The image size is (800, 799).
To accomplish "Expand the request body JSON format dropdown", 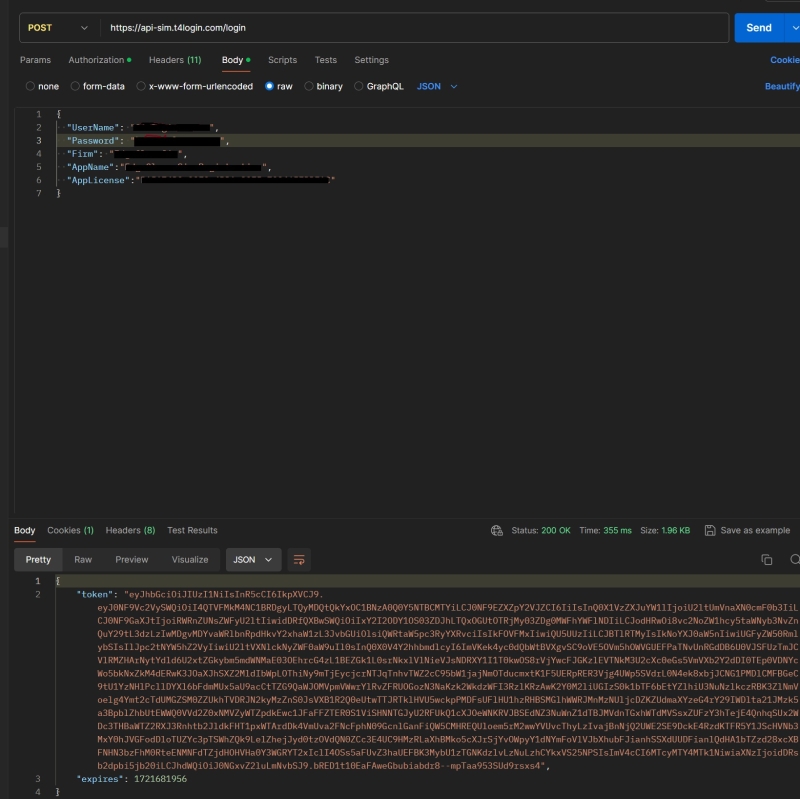I will pos(437,87).
